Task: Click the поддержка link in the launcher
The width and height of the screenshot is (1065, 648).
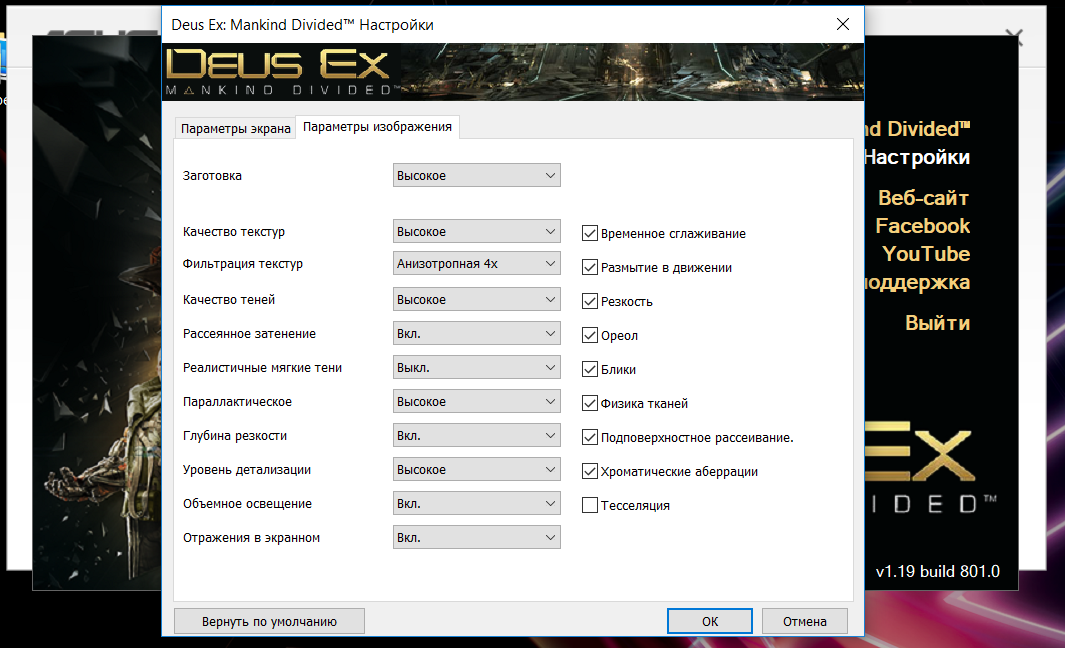Action: 917,282
